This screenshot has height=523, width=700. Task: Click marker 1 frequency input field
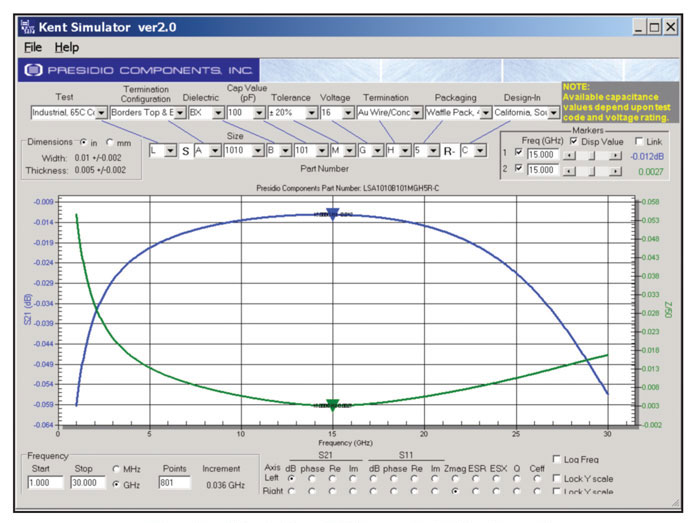[x=543, y=155]
